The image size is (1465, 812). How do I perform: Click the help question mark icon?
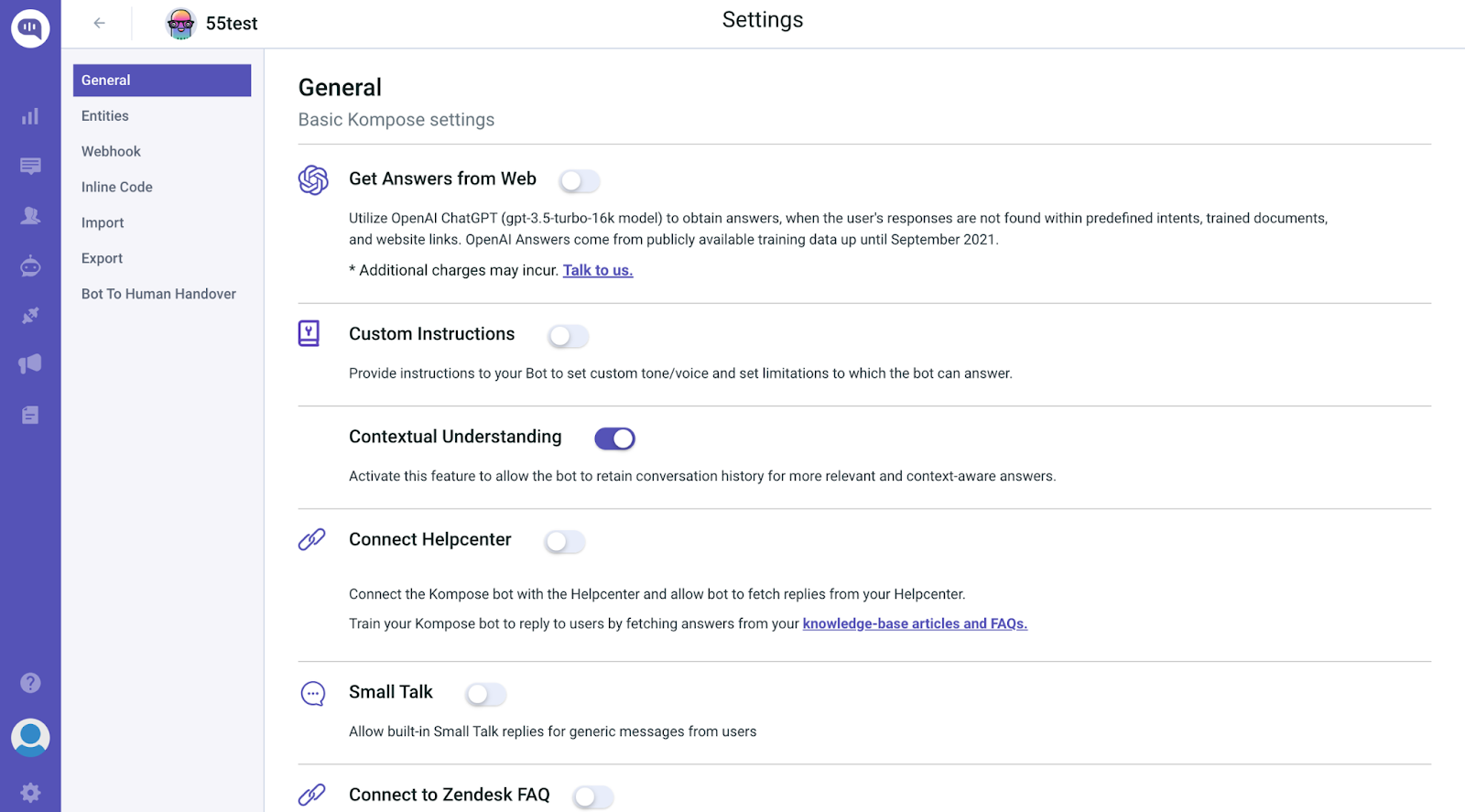[x=30, y=683]
